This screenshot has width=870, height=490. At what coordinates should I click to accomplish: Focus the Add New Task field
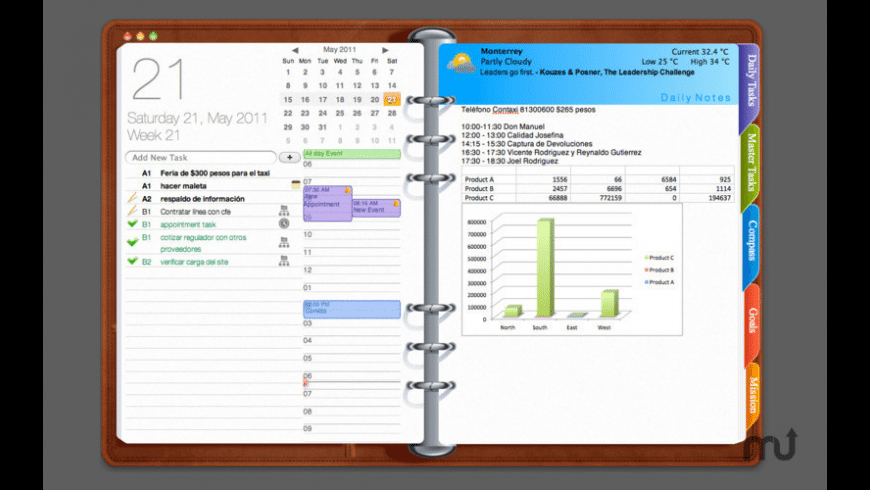pos(201,158)
